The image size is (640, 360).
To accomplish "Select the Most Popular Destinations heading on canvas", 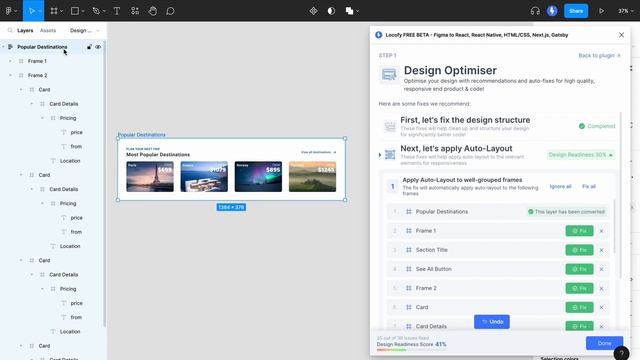I will [158, 155].
